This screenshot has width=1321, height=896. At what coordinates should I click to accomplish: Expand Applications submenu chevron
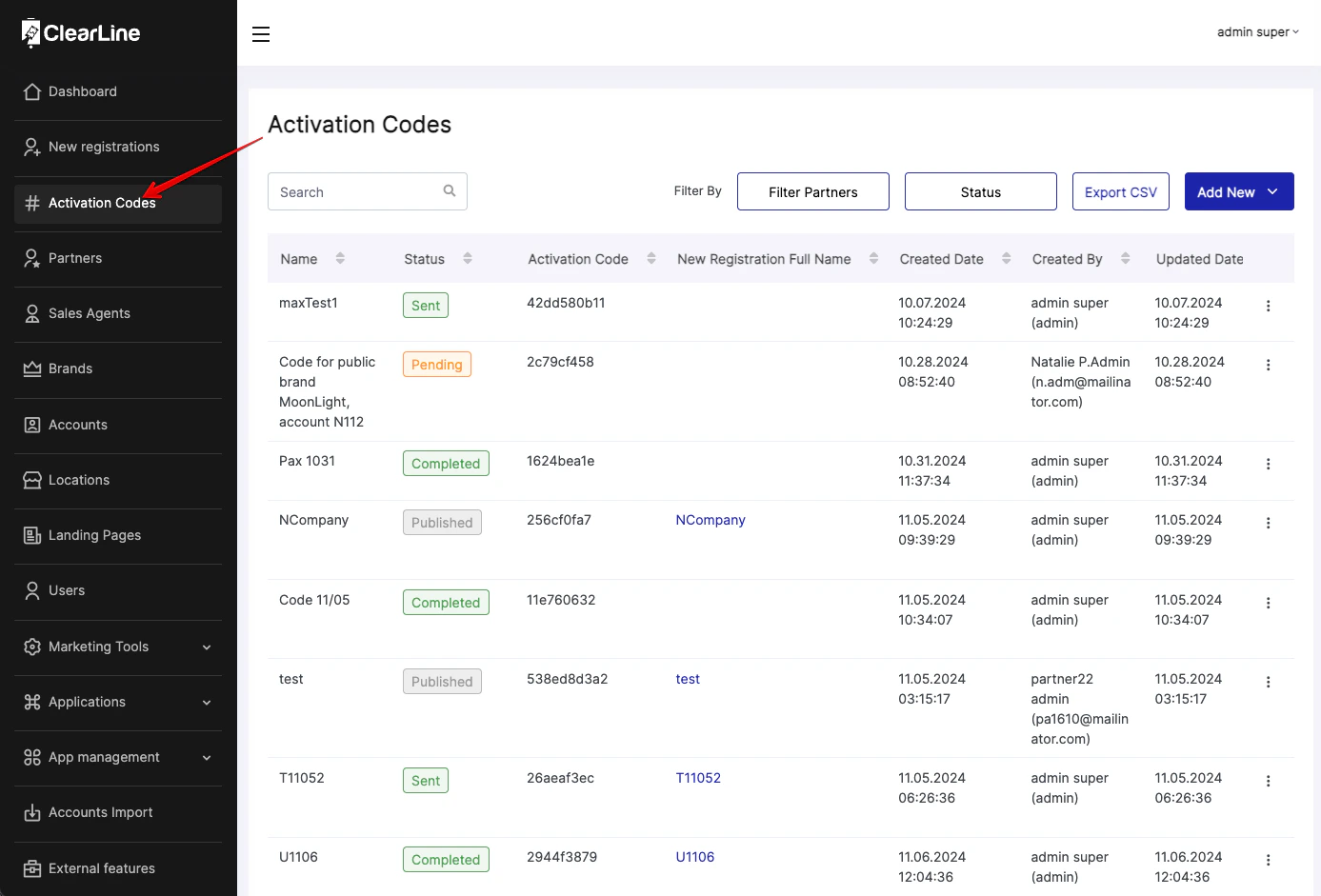tap(207, 703)
